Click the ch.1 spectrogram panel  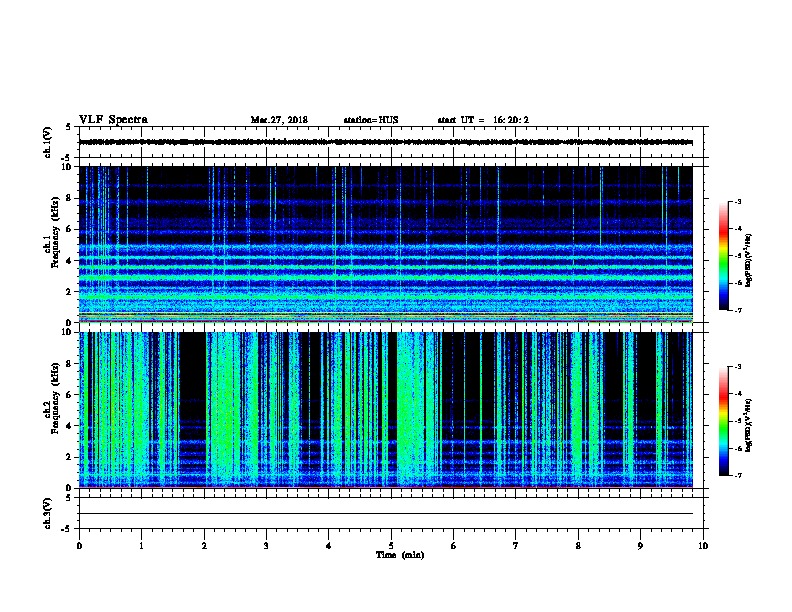(386, 244)
